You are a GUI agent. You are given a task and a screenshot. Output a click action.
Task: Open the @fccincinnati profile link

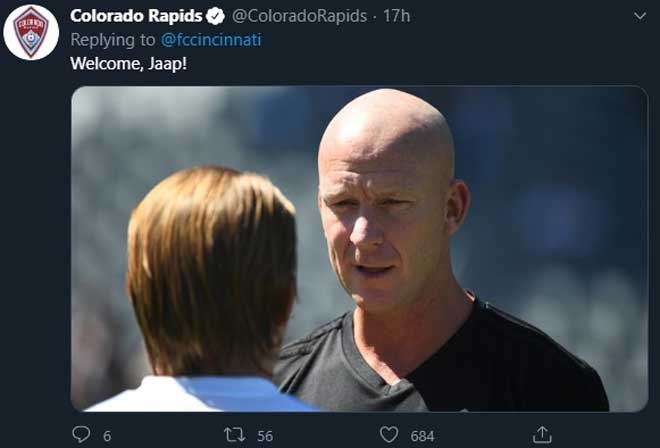coord(211,40)
